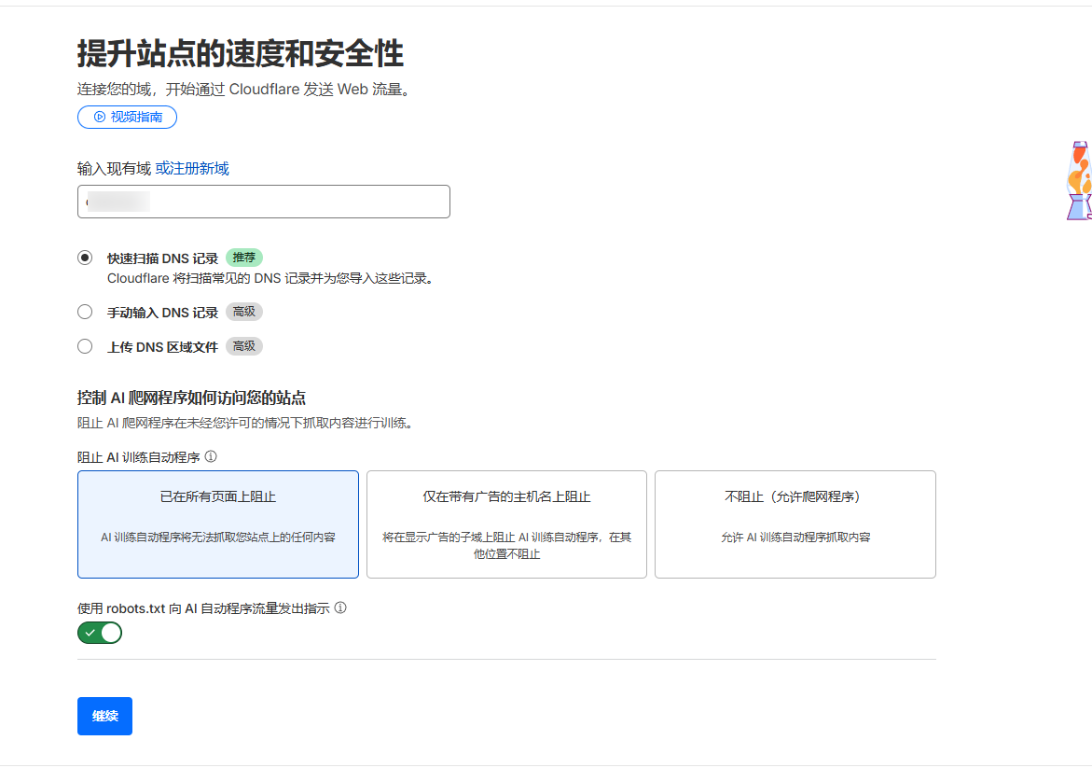Open the 或注册新域 link
Image resolution: width=1092 pixels, height=768 pixels.
coord(192,169)
